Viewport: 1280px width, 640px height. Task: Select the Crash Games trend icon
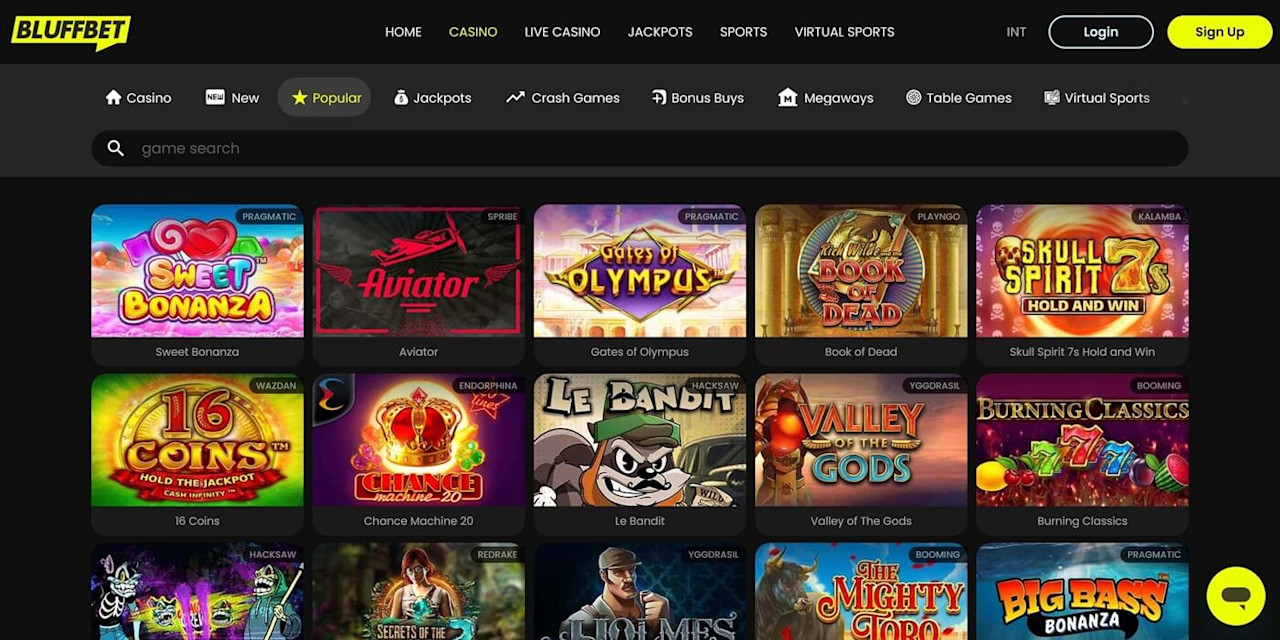(515, 97)
